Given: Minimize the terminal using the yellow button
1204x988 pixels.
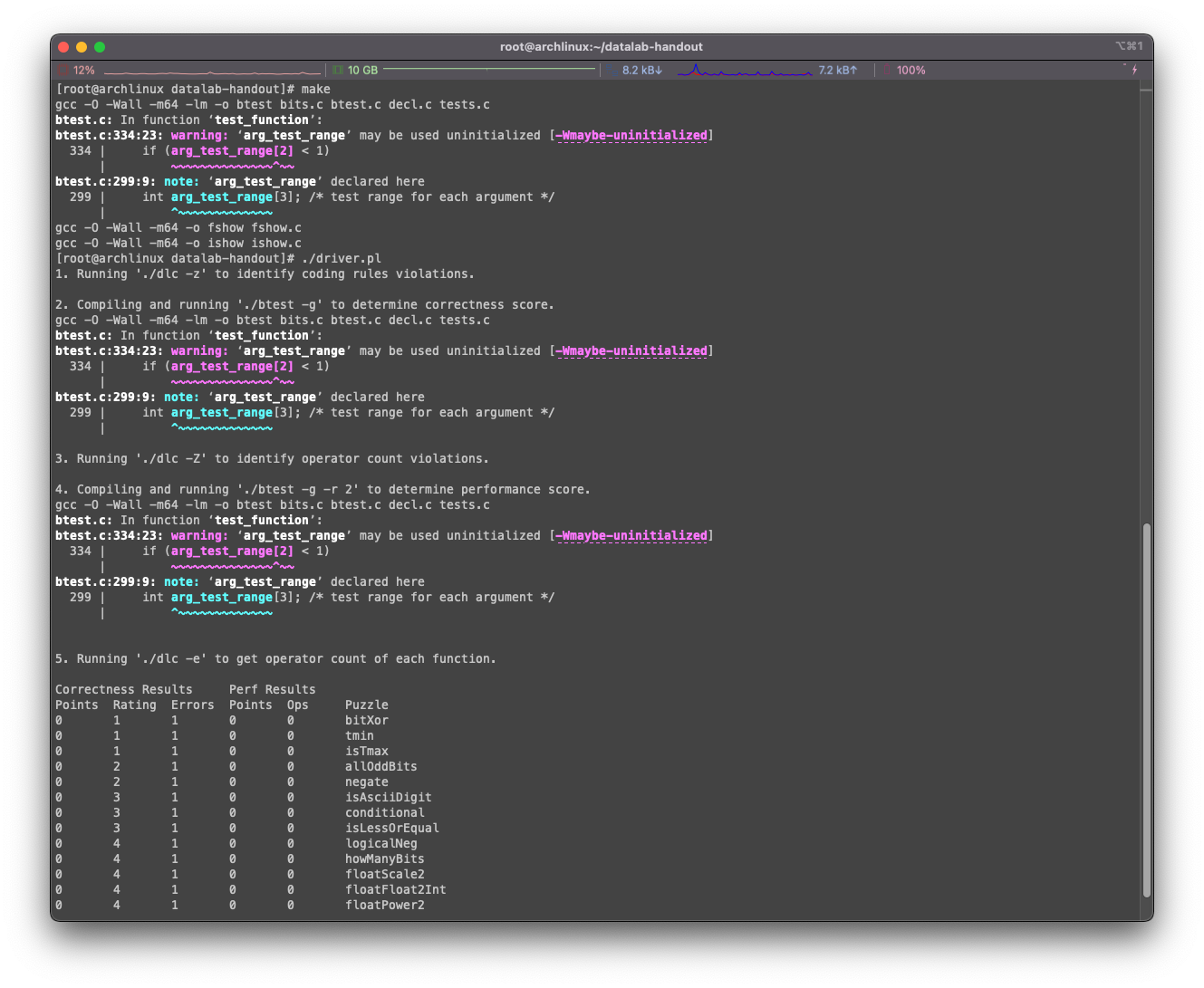Looking at the screenshot, I should 82,47.
